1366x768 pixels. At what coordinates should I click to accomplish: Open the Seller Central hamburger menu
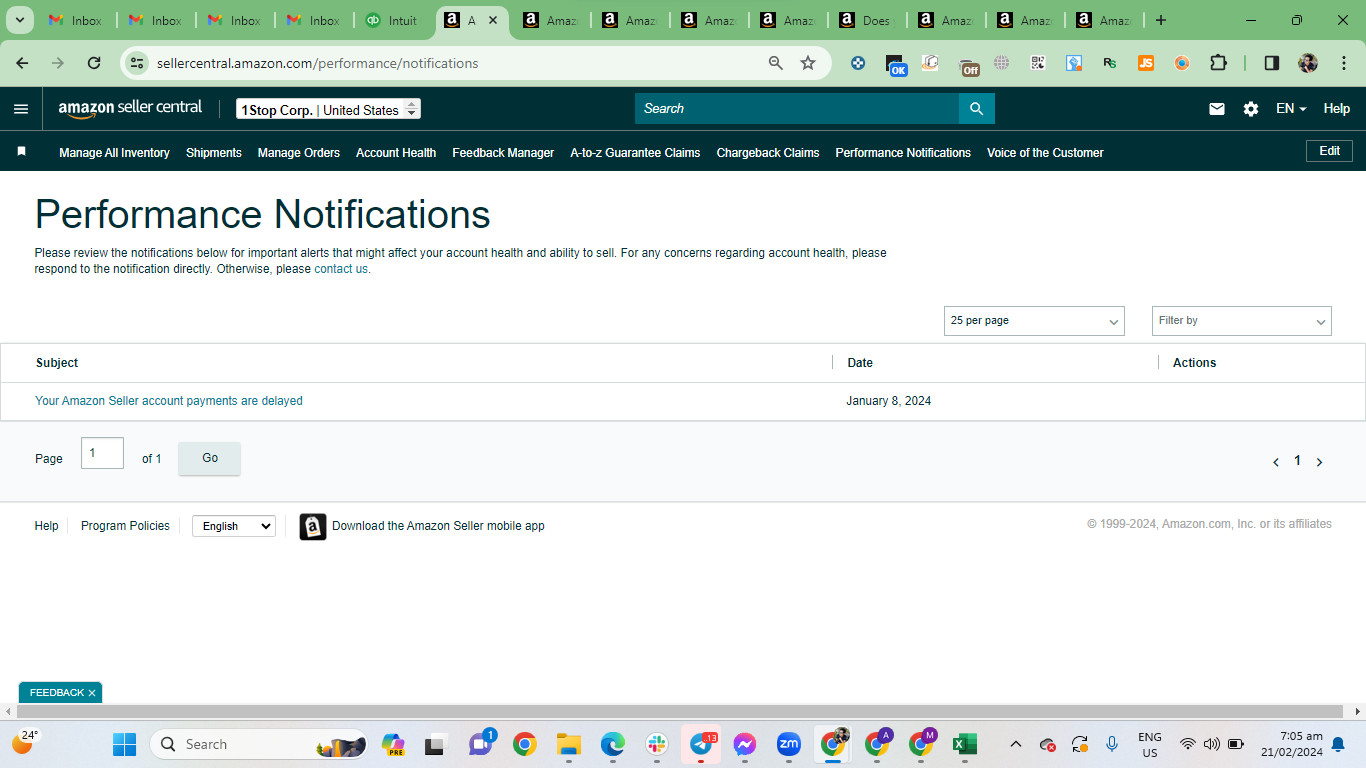pos(21,109)
